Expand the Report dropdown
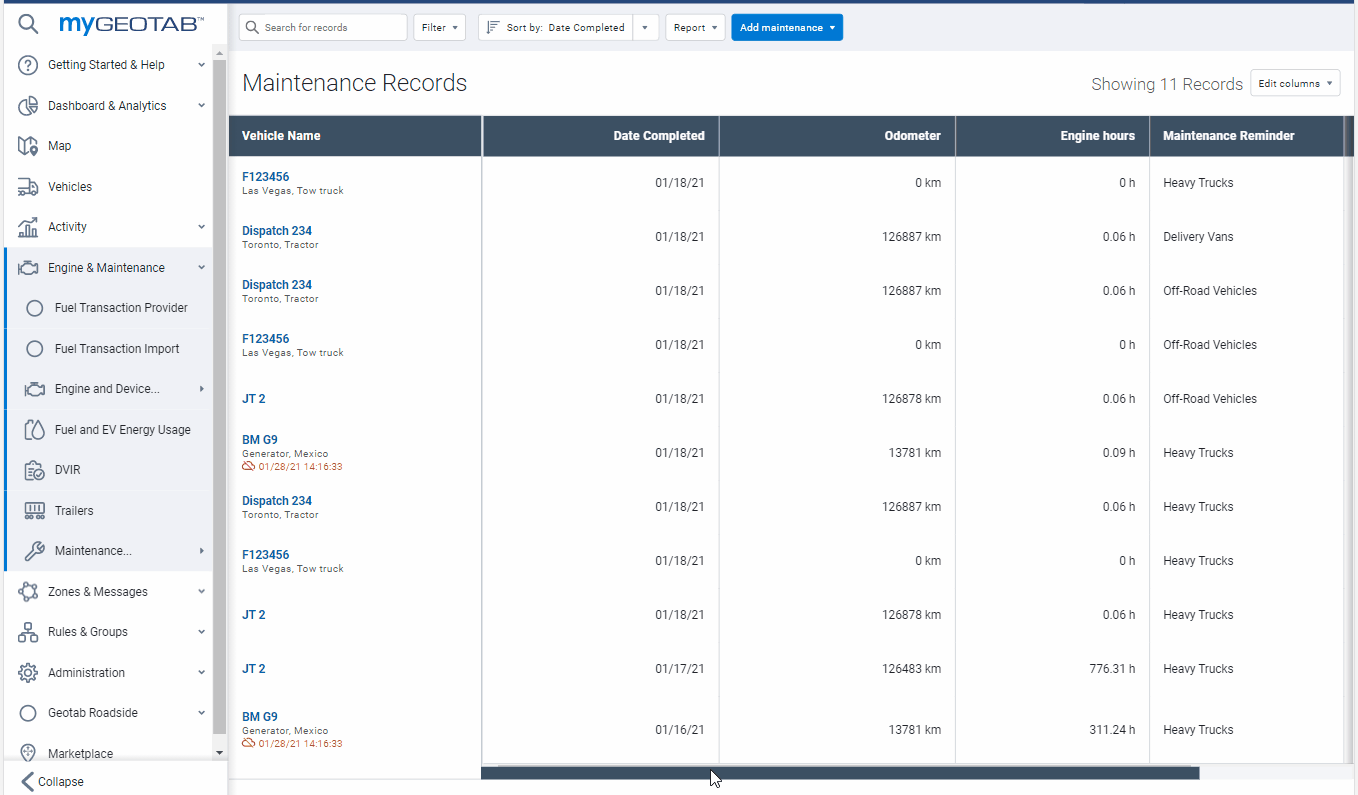Screen dimensions: 1358x795 click(695, 28)
